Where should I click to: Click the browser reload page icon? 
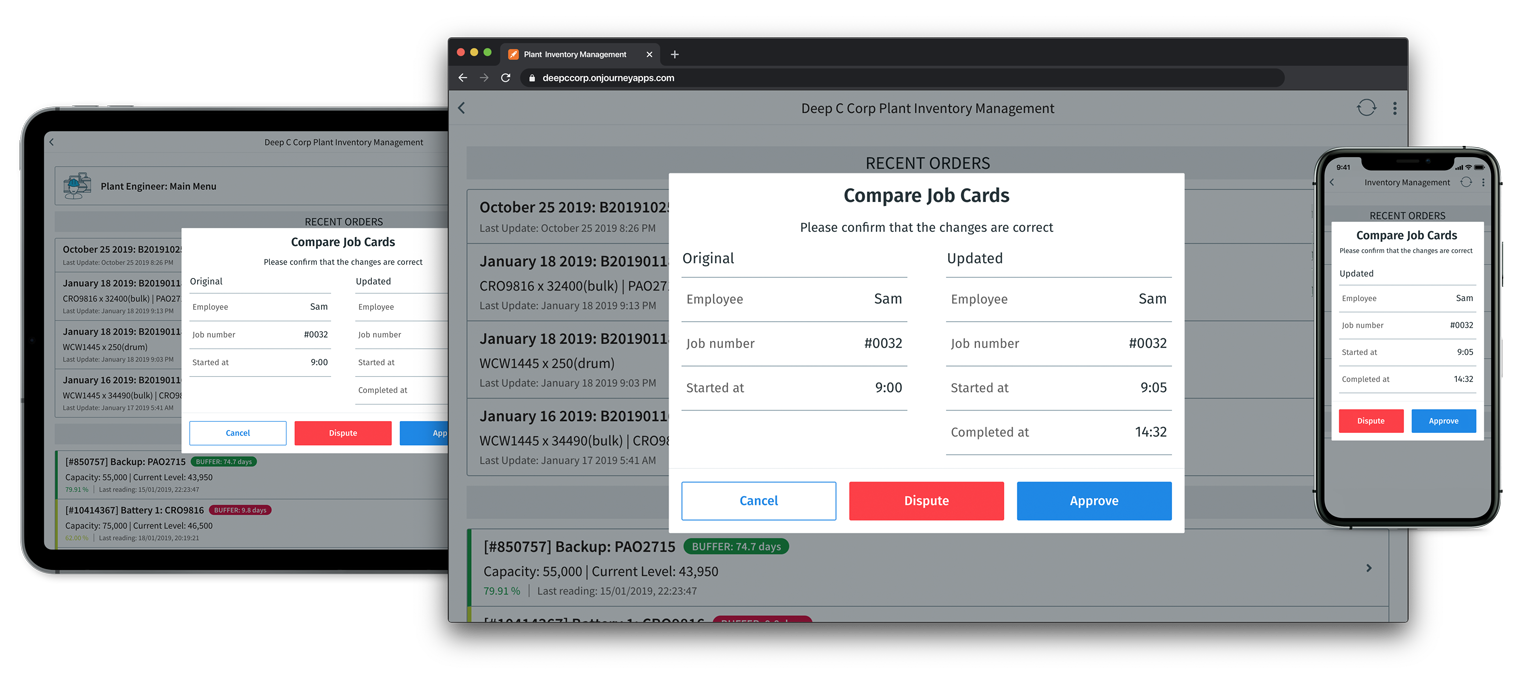(x=506, y=78)
